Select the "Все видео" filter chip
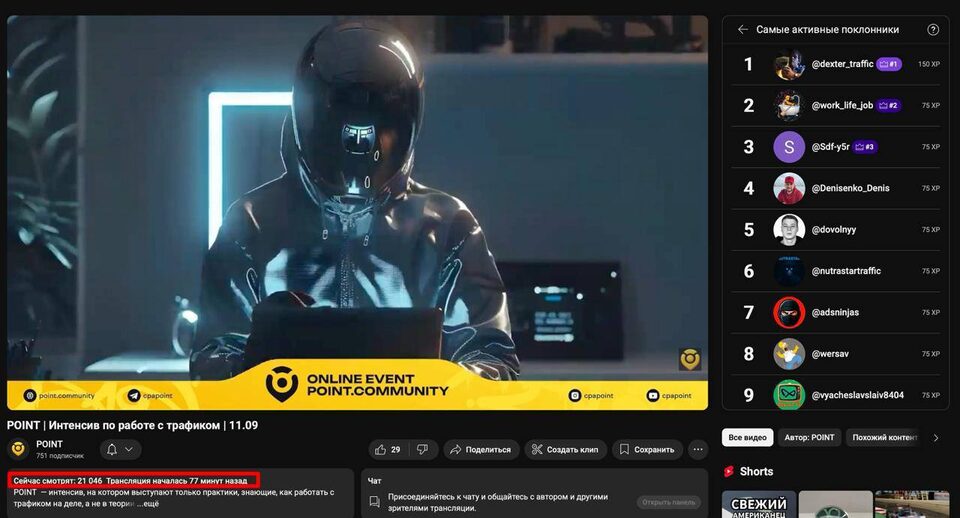Screen dimensions: 960x518 click(748, 437)
